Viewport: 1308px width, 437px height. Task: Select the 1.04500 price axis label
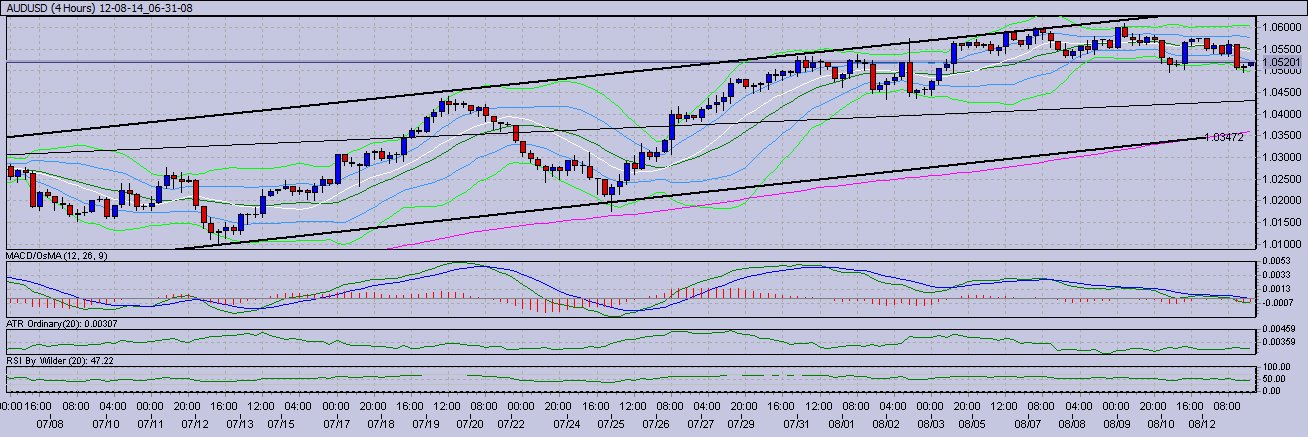pos(1283,93)
